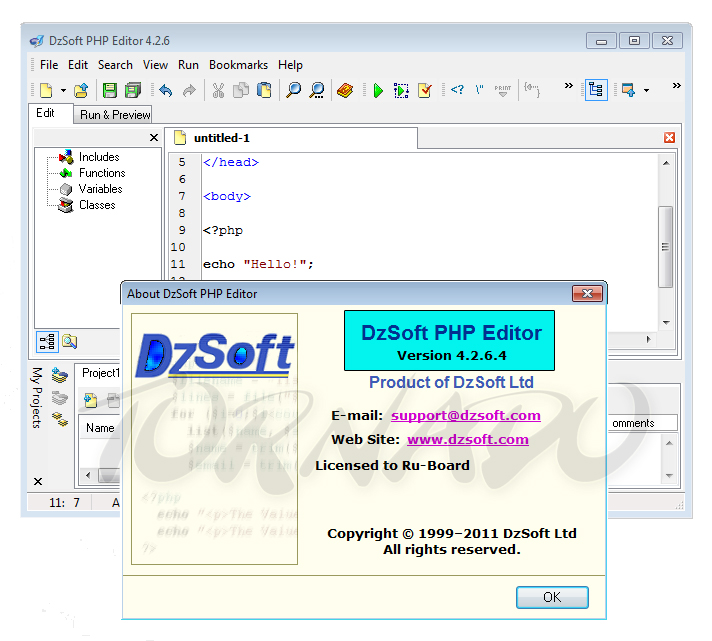The height and width of the screenshot is (641, 712).
Task: Click the Paste clipboard icon
Action: [x=264, y=90]
